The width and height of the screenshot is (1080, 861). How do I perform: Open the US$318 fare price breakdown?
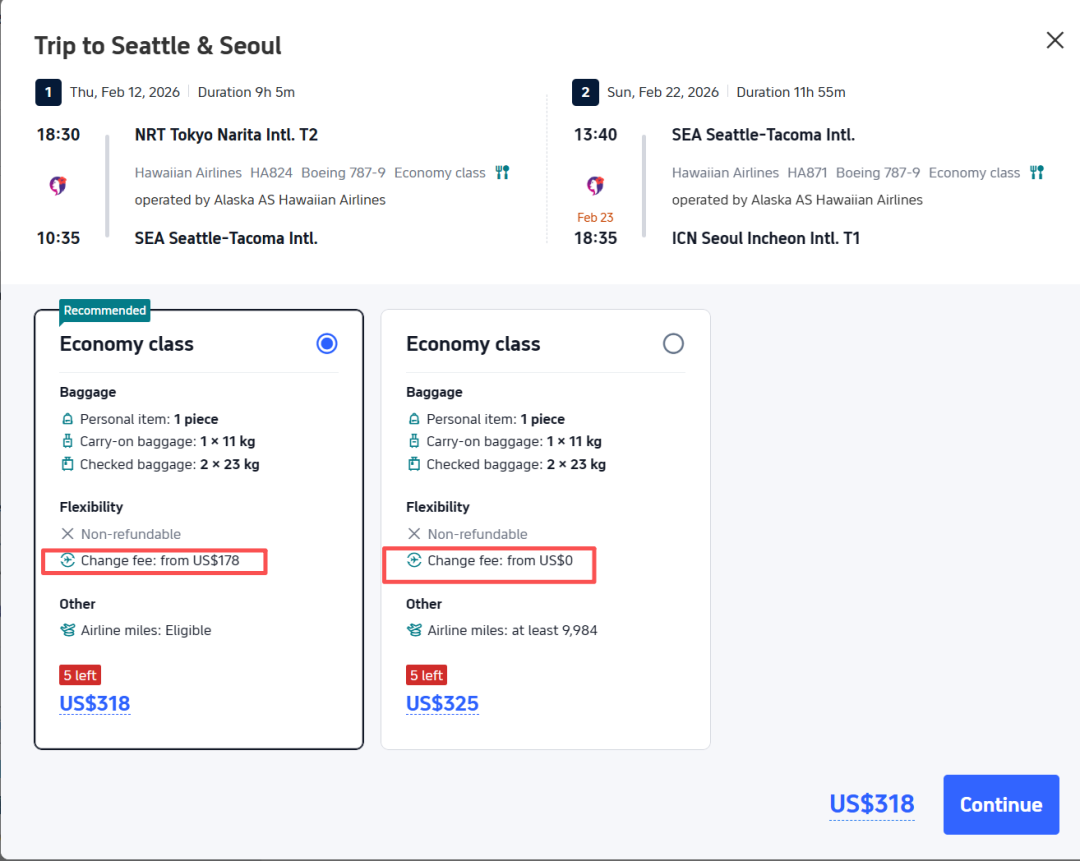tap(95, 704)
